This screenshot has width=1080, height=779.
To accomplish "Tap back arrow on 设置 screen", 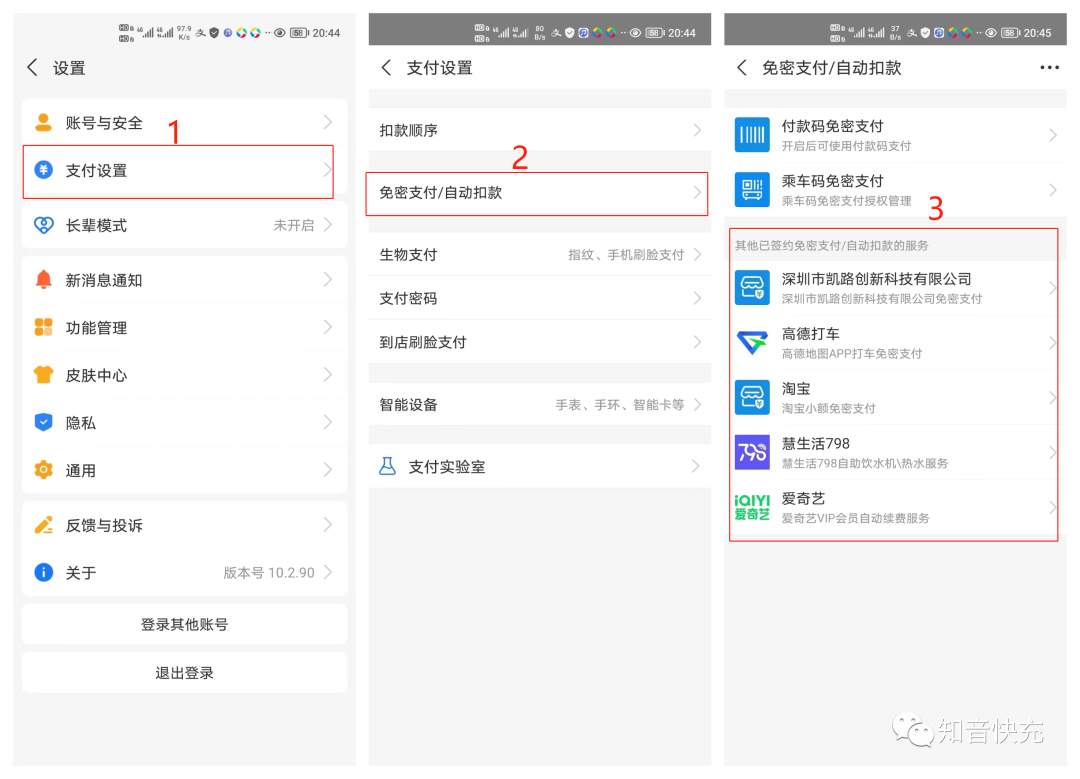I will click(x=32, y=67).
